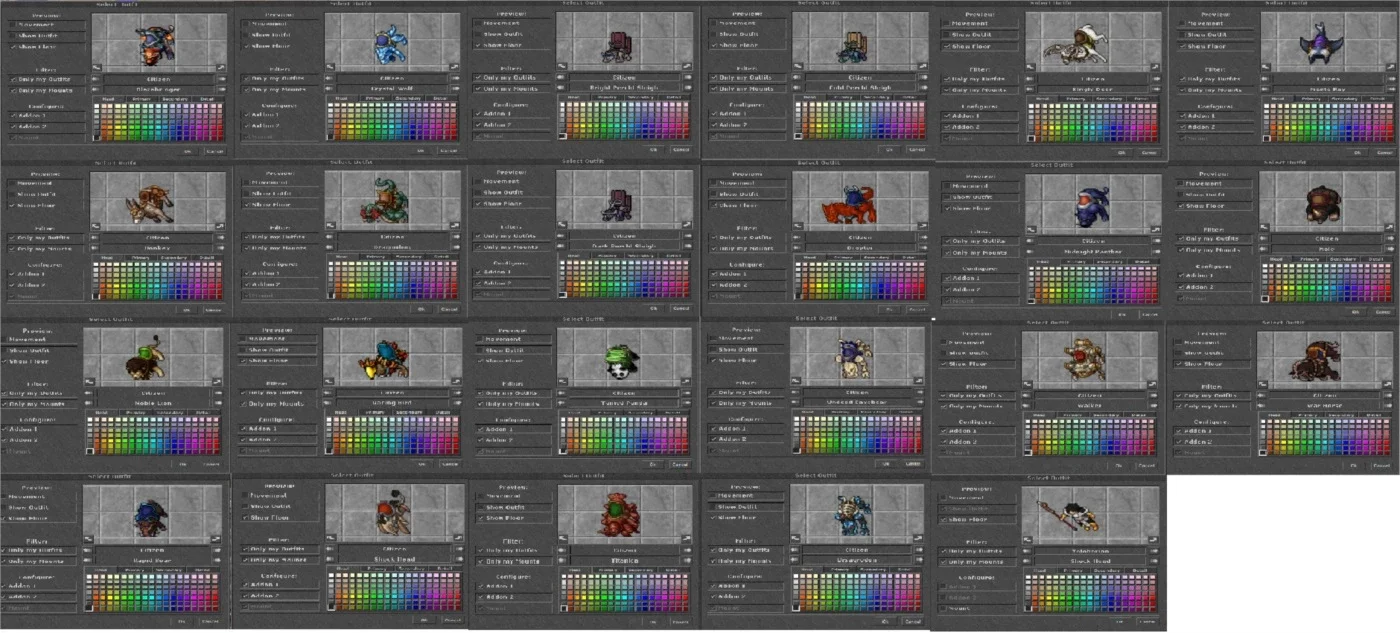This screenshot has width=1400, height=633.
Task: Click next mount arrow beside Donkey
Action: [x=221, y=248]
